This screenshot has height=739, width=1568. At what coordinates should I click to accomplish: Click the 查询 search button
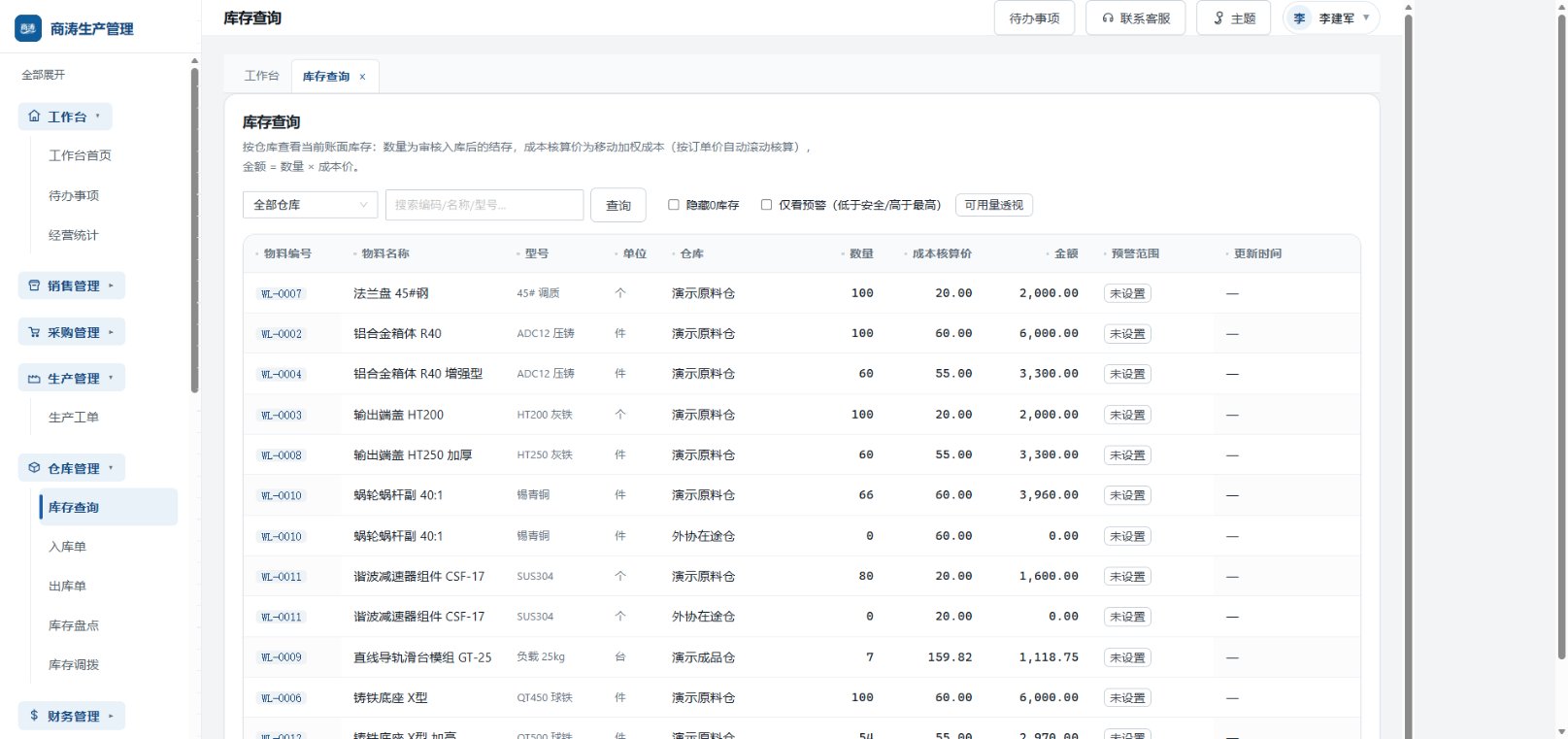[618, 205]
